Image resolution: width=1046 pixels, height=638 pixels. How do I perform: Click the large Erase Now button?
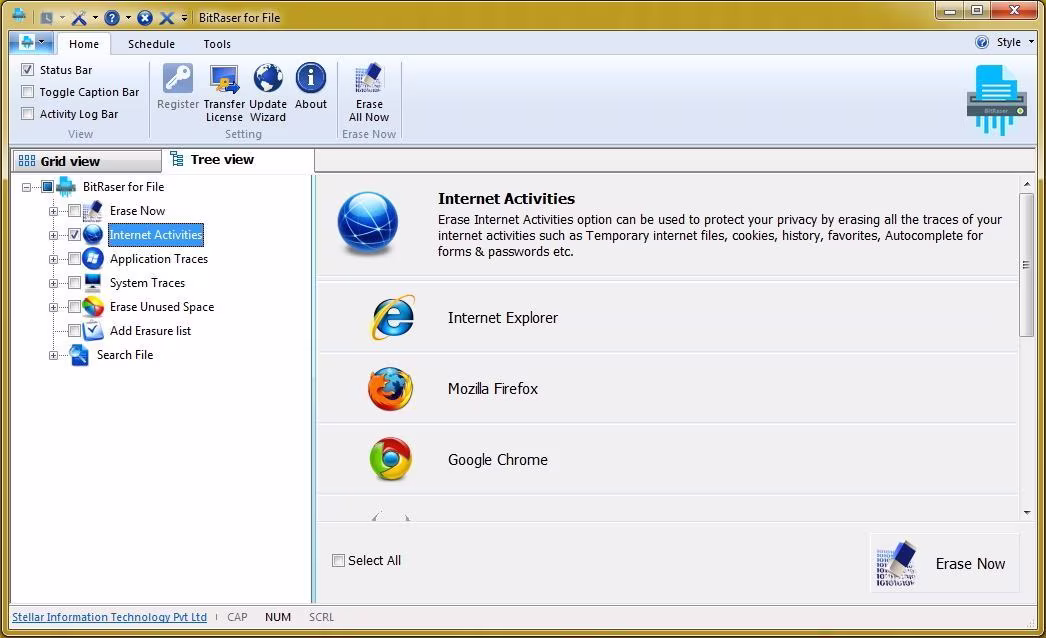(x=945, y=564)
